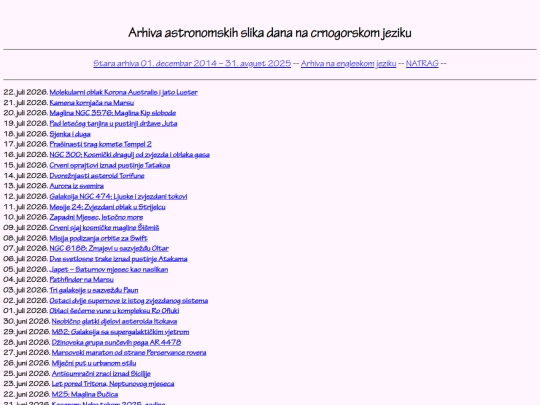Image resolution: width=540 pixels, height=405 pixels.
Task: Open Crveni sjaj kosmičke magline link
Action: coord(104,228)
